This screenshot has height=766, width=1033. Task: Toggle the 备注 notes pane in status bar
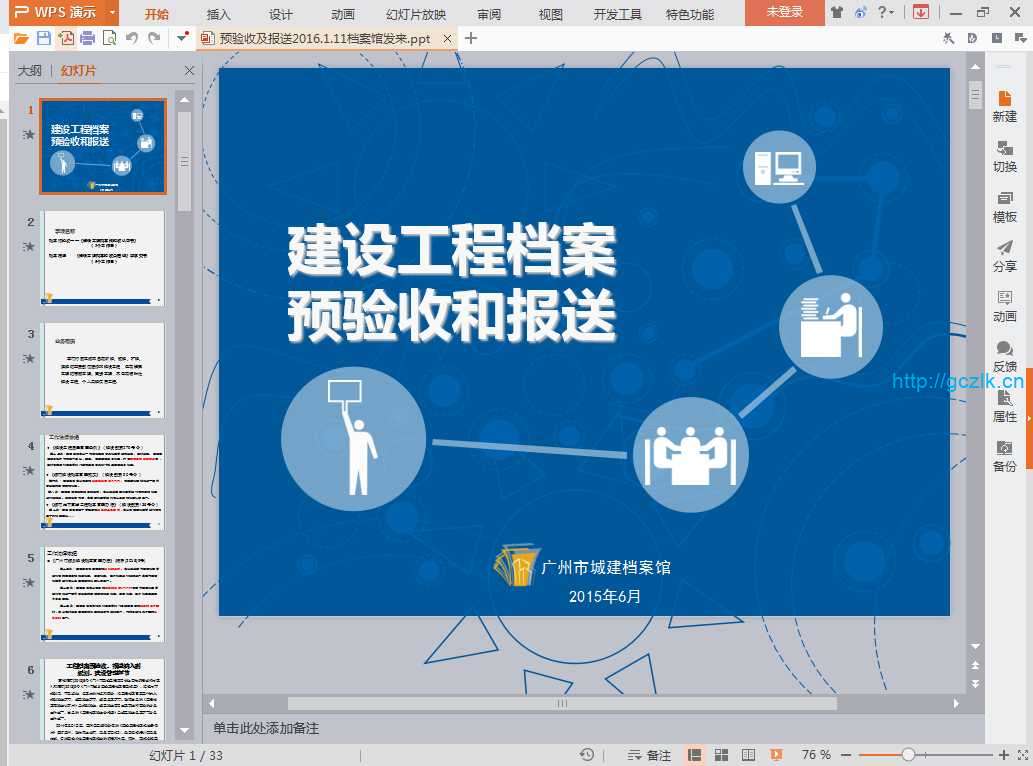pos(649,754)
